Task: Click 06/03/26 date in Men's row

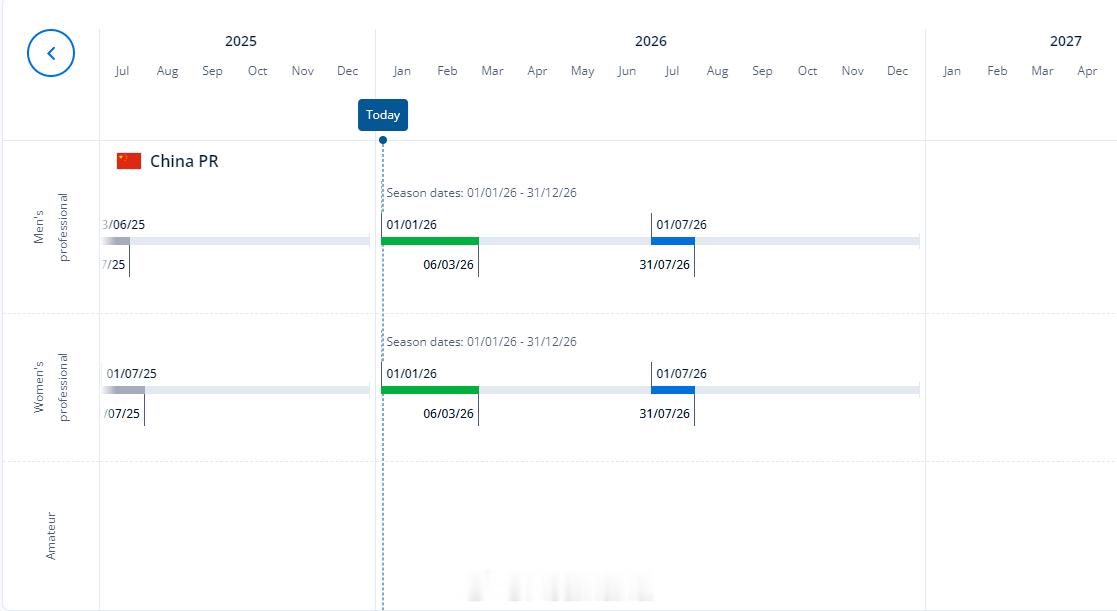Action: (x=448, y=264)
